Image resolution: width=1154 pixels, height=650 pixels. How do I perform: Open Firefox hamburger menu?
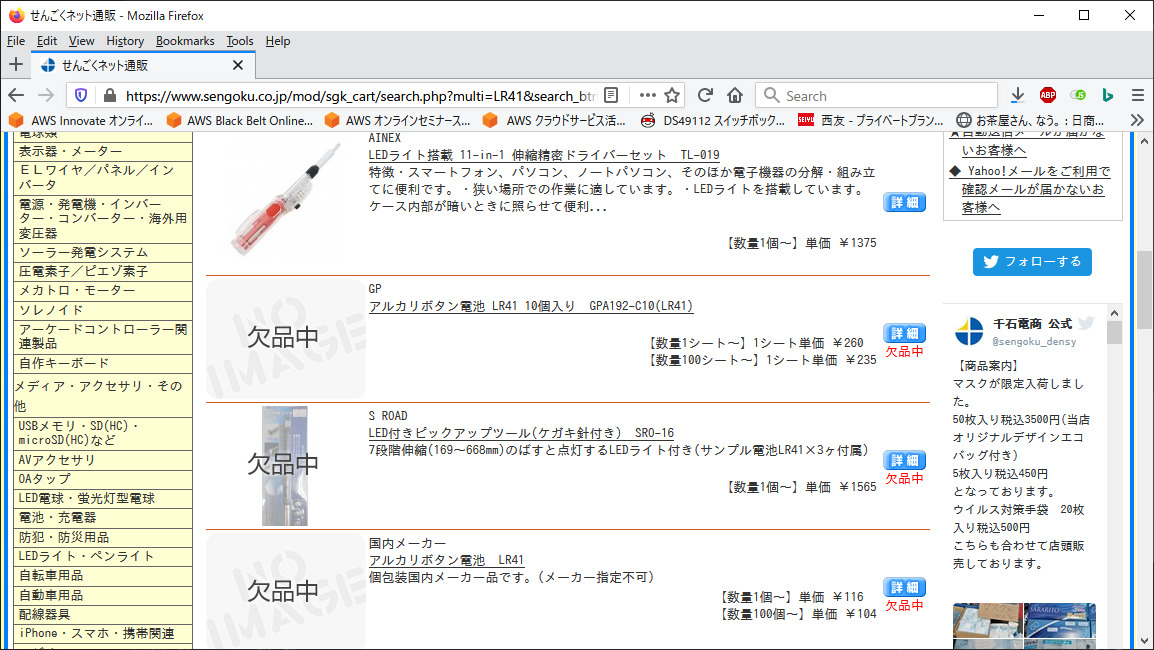click(1138, 96)
